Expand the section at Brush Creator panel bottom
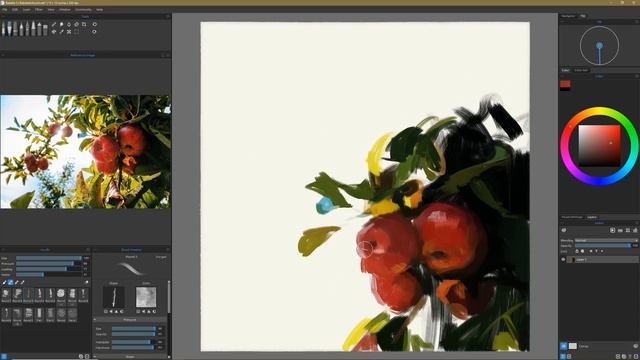The image size is (640, 360). click(95, 357)
